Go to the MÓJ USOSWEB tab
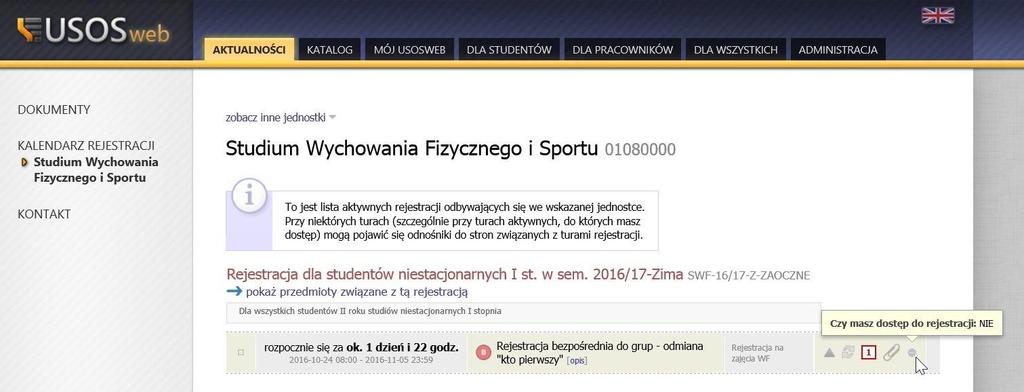This screenshot has height=392, width=1024. (409, 50)
